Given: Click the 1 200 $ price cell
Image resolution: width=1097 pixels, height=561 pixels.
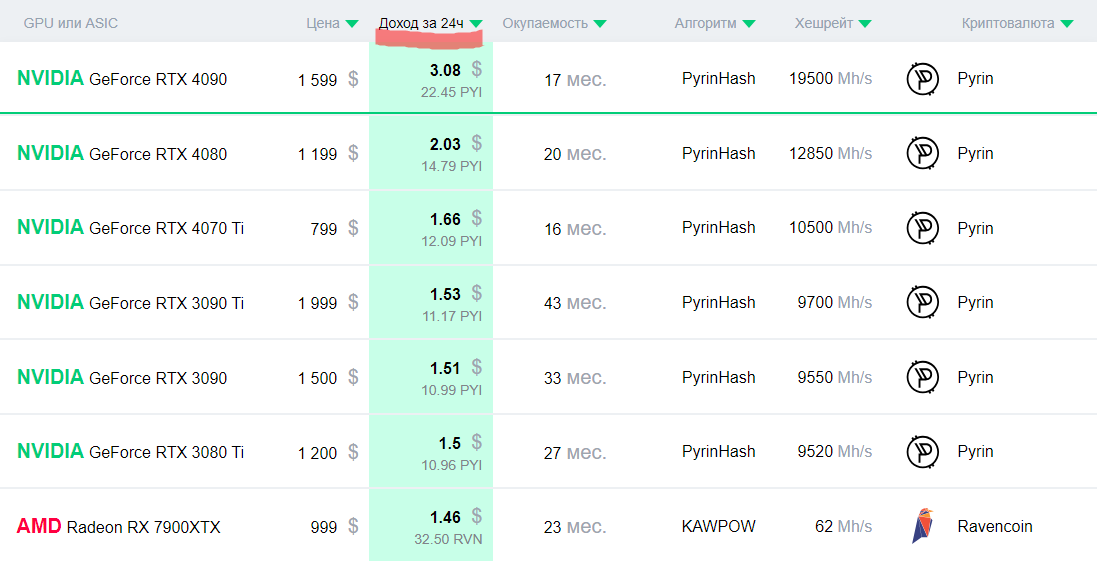Looking at the screenshot, I should [x=328, y=453].
